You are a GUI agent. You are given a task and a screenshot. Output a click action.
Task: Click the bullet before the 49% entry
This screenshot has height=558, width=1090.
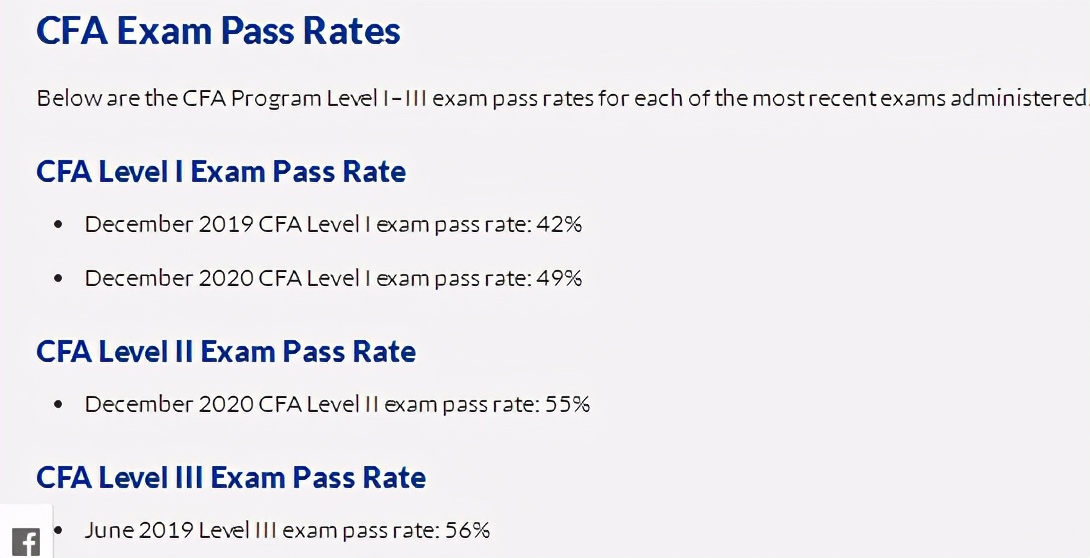coord(58,279)
